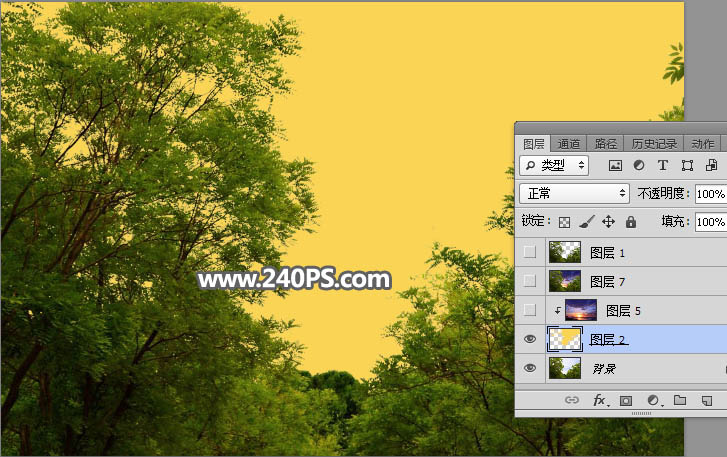This screenshot has width=727, height=457.
Task: Show the 图层 1 layer
Action: pyautogui.click(x=530, y=252)
